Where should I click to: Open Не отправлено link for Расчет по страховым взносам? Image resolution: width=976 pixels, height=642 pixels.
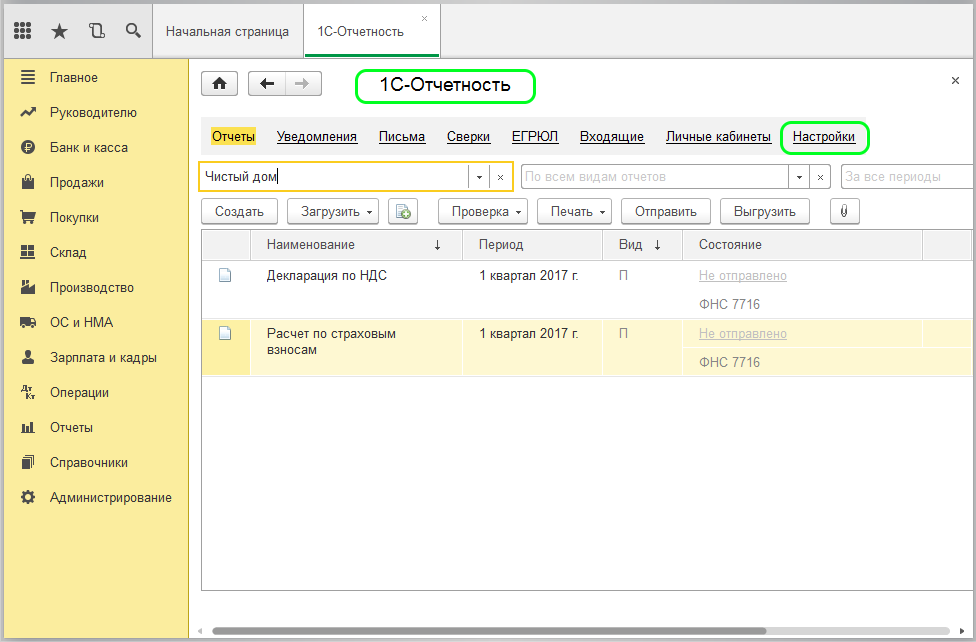coord(743,334)
